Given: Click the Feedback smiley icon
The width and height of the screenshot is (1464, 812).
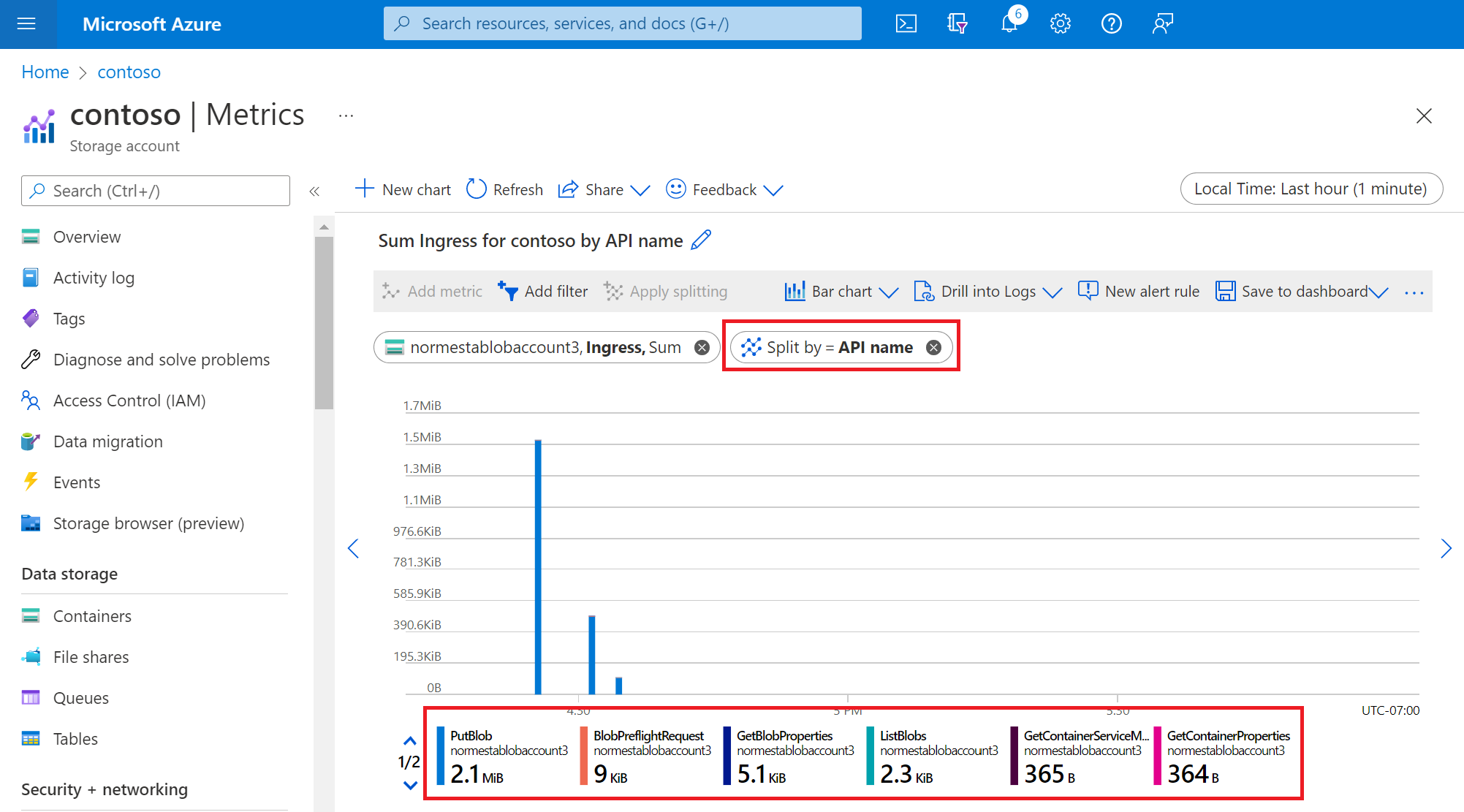Looking at the screenshot, I should coord(675,189).
